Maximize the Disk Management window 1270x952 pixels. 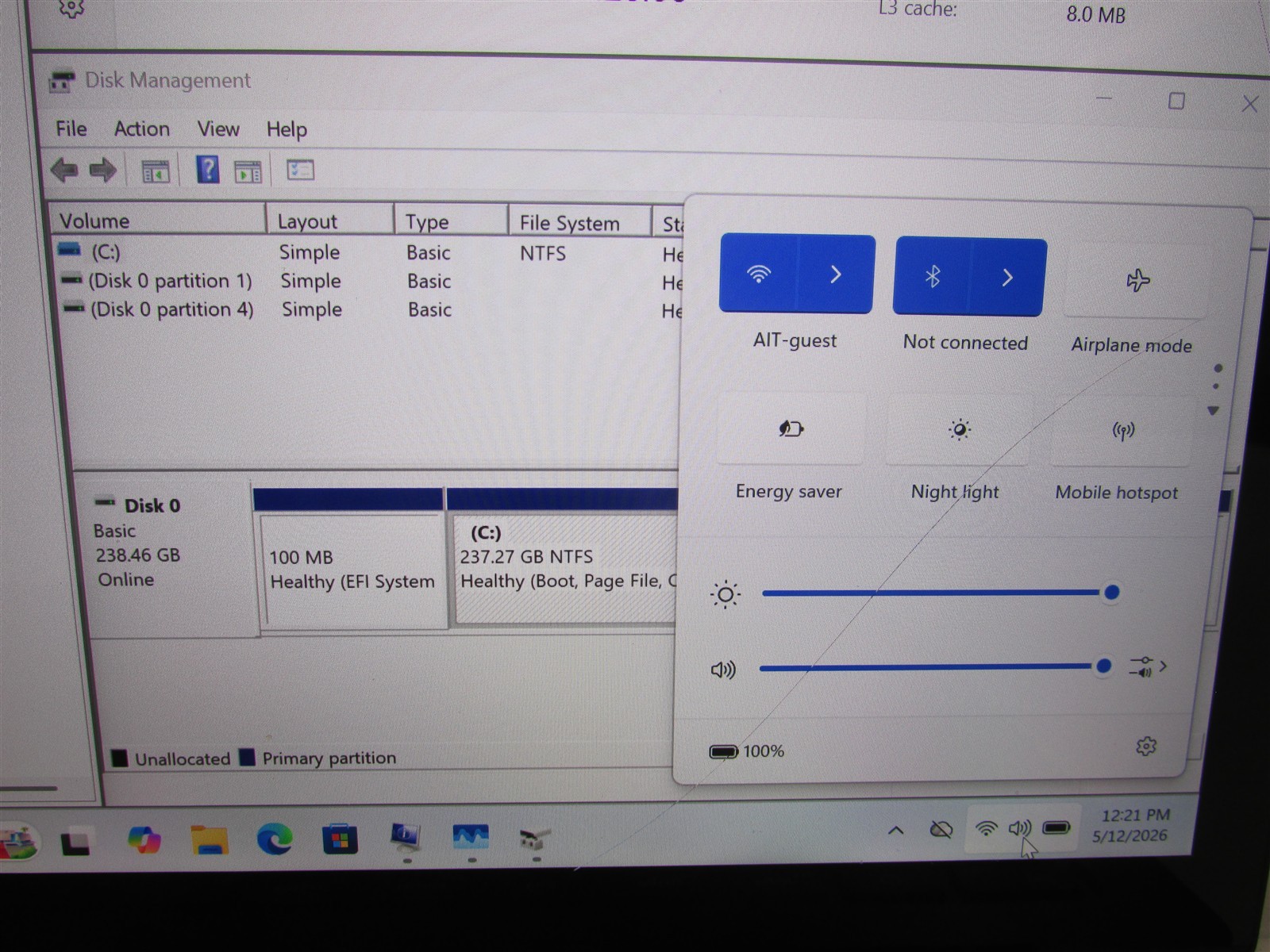pyautogui.click(x=1176, y=101)
